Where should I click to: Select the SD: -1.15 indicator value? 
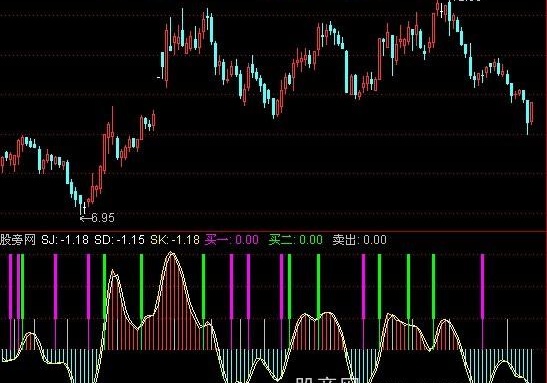[x=119, y=240]
